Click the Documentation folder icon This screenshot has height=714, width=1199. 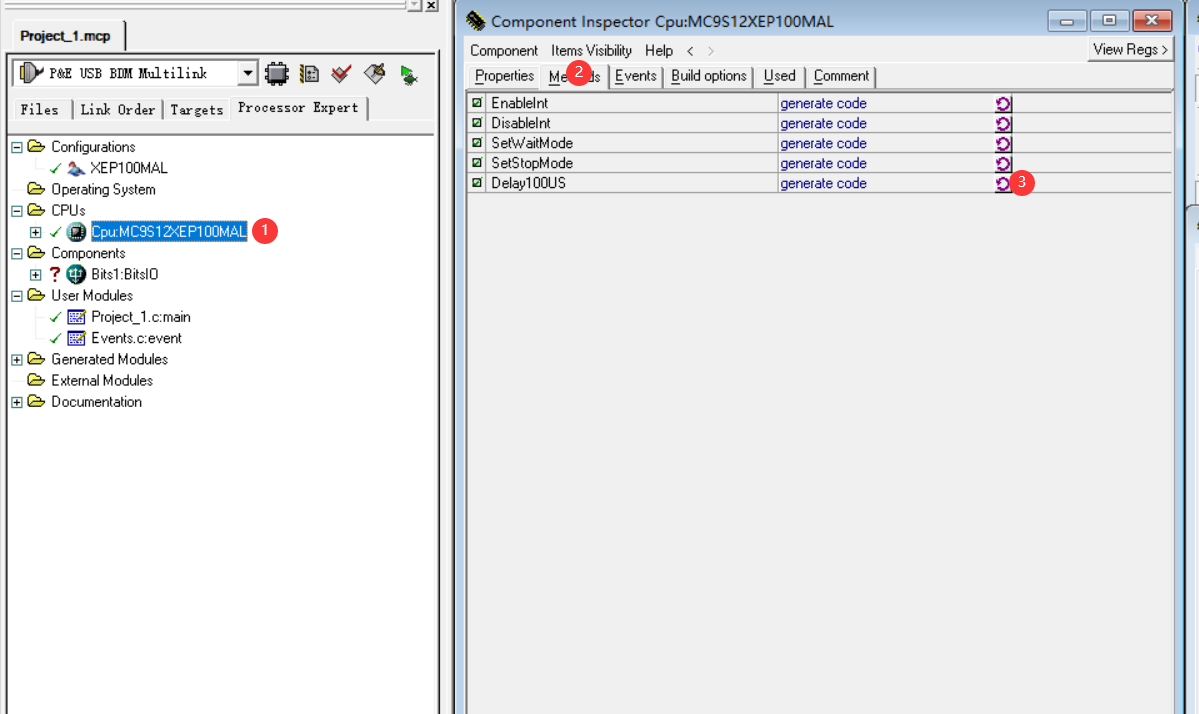click(36, 401)
